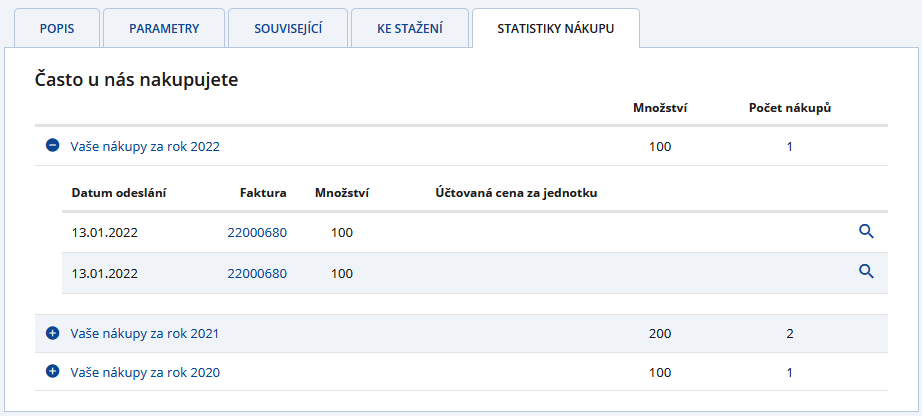Click magnifier icon in second invoice row
The width and height of the screenshot is (922, 416).
click(866, 272)
